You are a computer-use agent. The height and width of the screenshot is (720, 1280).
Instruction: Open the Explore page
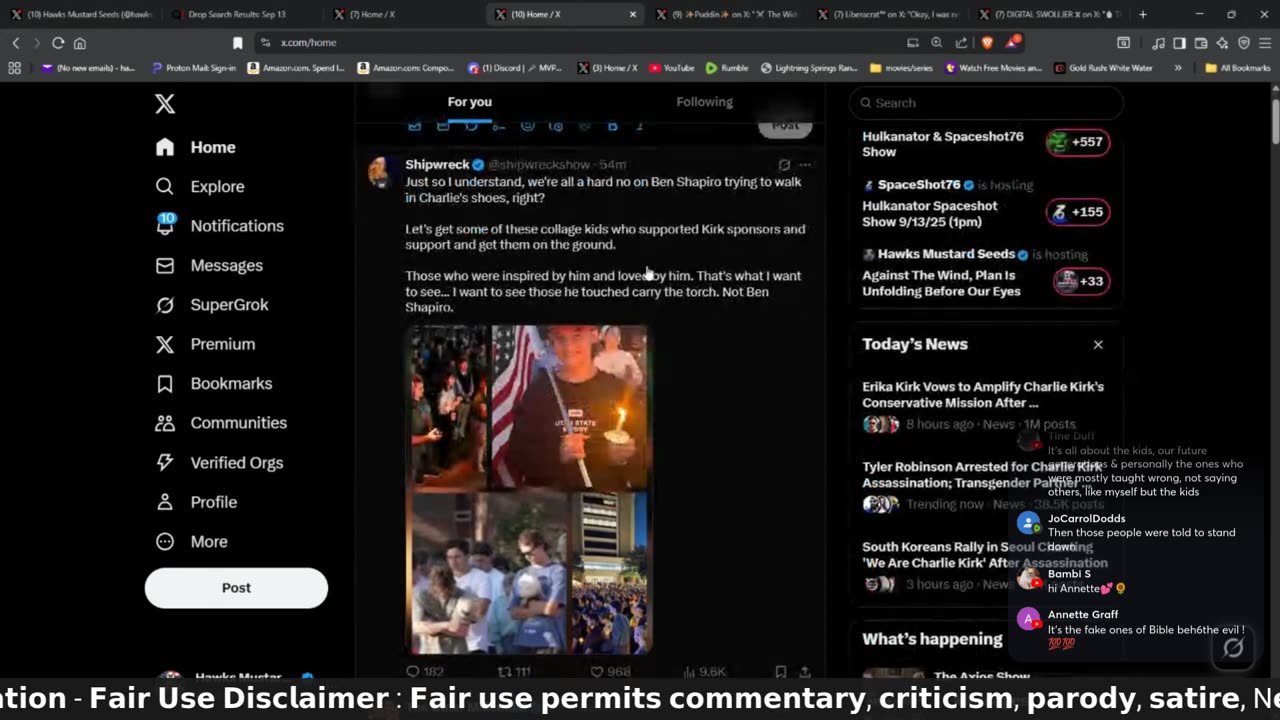point(200,187)
